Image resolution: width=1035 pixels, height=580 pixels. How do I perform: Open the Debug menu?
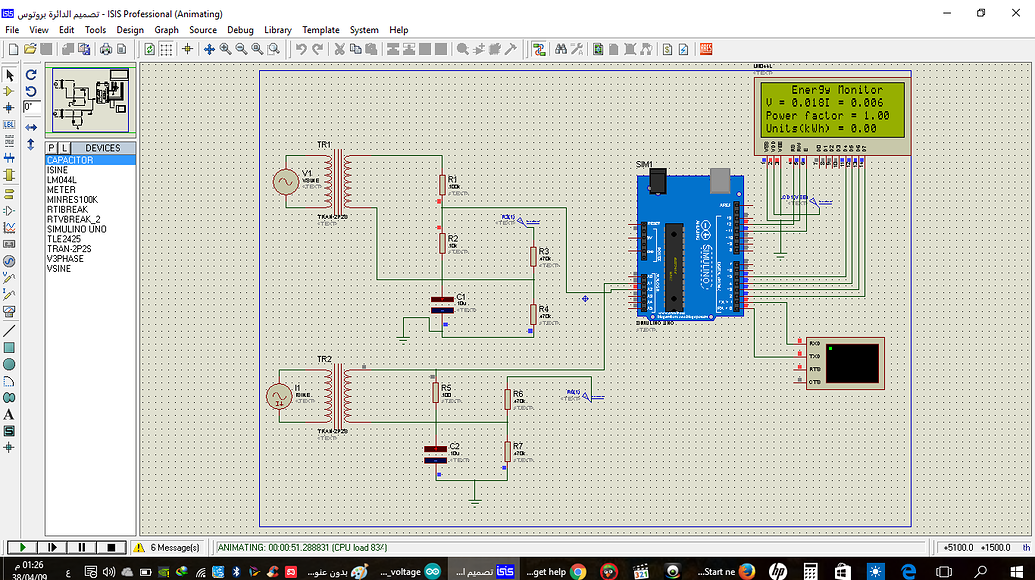[x=240, y=29]
